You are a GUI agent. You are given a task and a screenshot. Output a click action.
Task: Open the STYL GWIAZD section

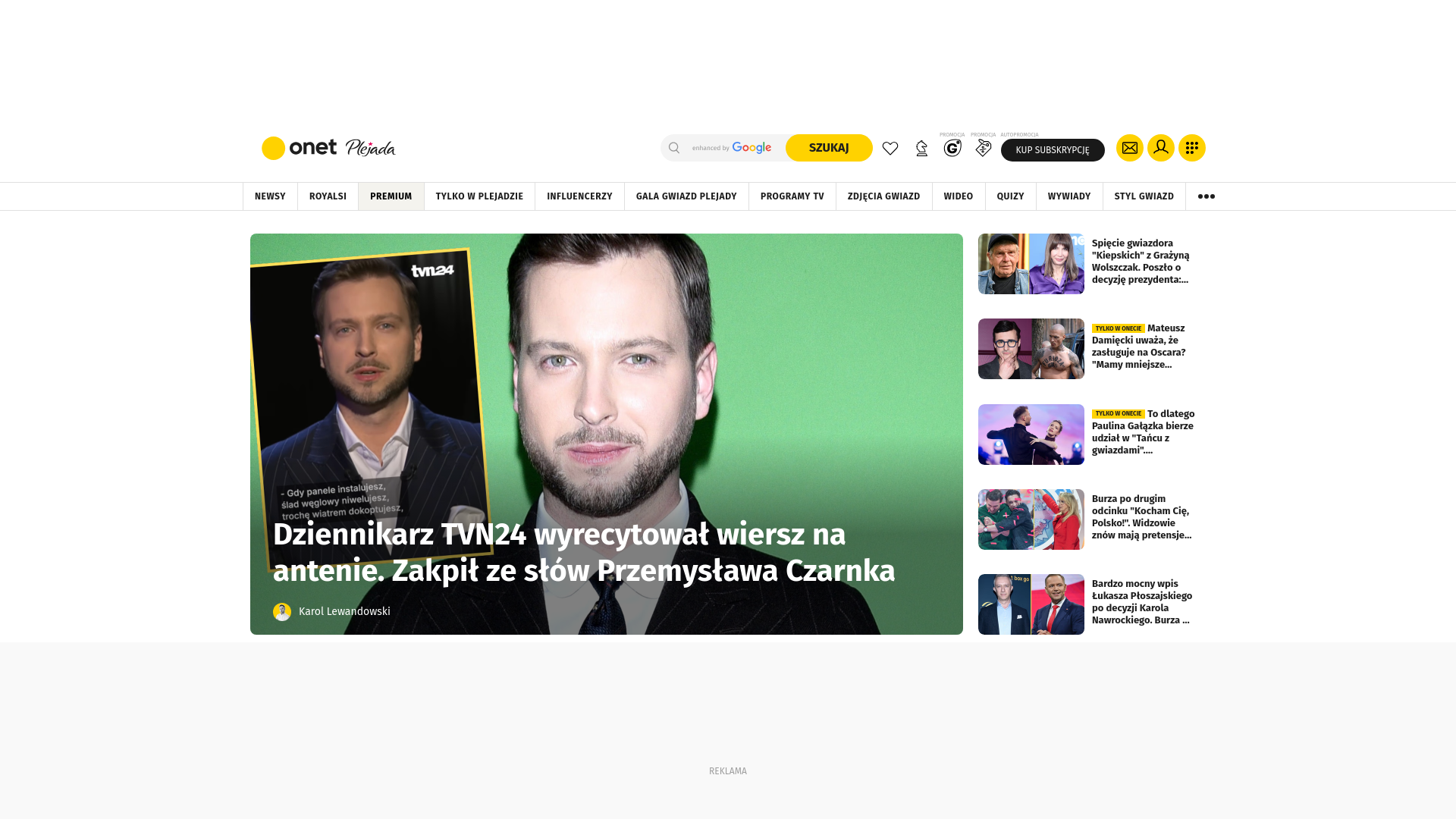1144,196
